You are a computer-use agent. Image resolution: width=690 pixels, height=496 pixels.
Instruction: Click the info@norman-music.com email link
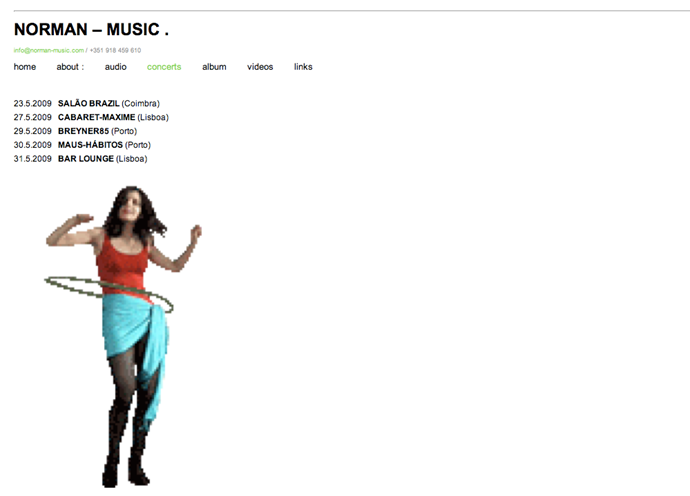coord(48,50)
